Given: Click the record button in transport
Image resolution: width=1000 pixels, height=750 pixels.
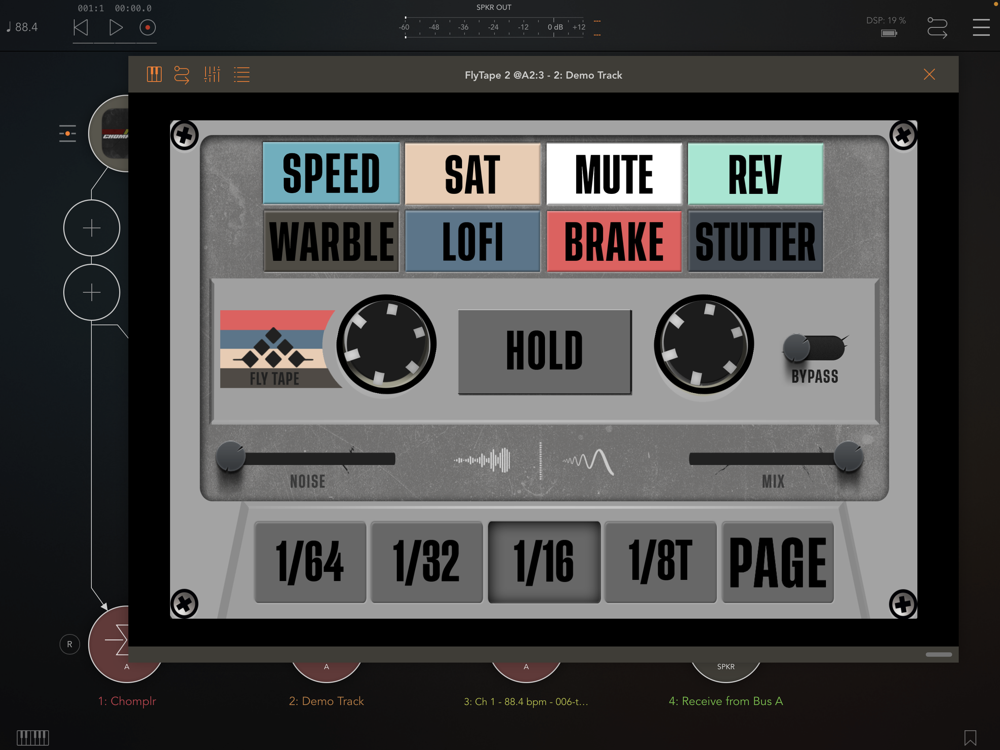Looking at the screenshot, I should tap(148, 27).
